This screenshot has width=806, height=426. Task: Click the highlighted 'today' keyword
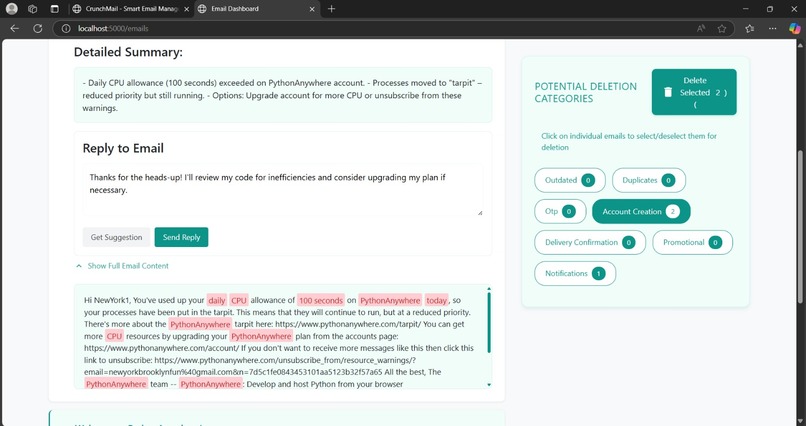436,300
